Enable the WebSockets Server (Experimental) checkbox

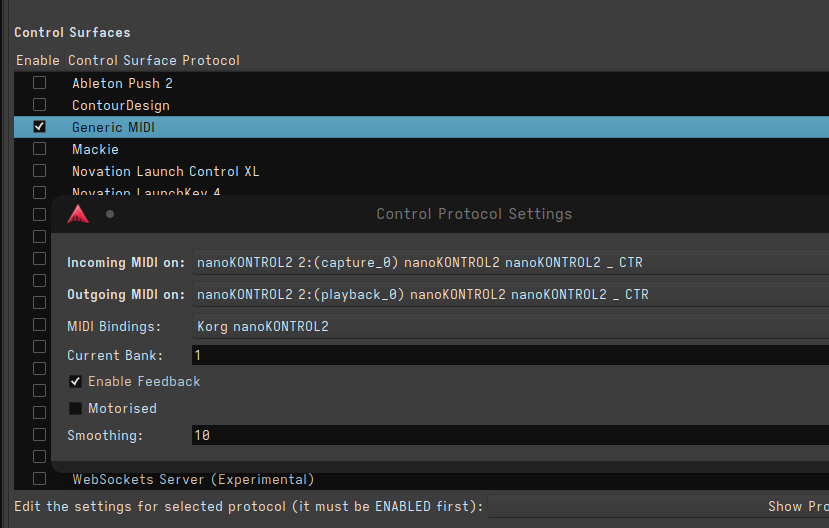[x=40, y=479]
